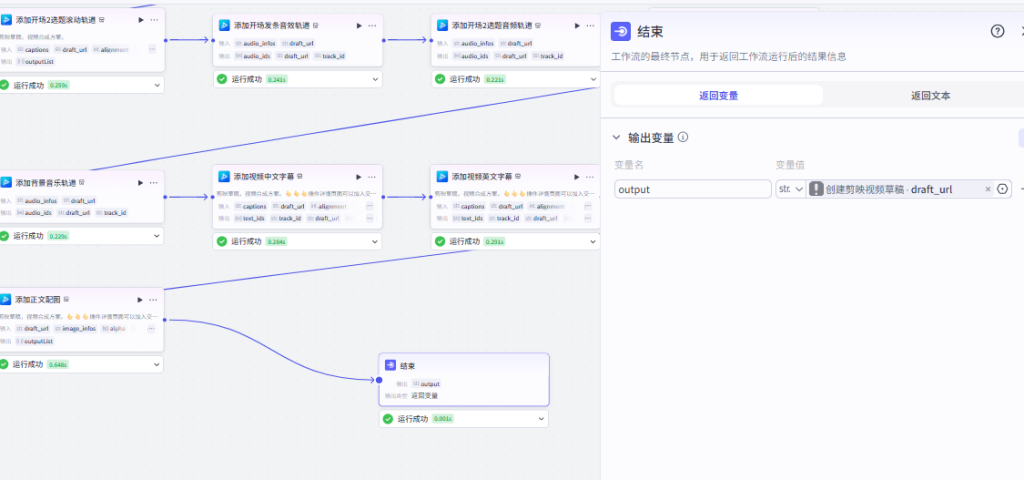Expand run result under 添加视频中文字幕
Image resolution: width=1024 pixels, height=480 pixels.
click(375, 242)
